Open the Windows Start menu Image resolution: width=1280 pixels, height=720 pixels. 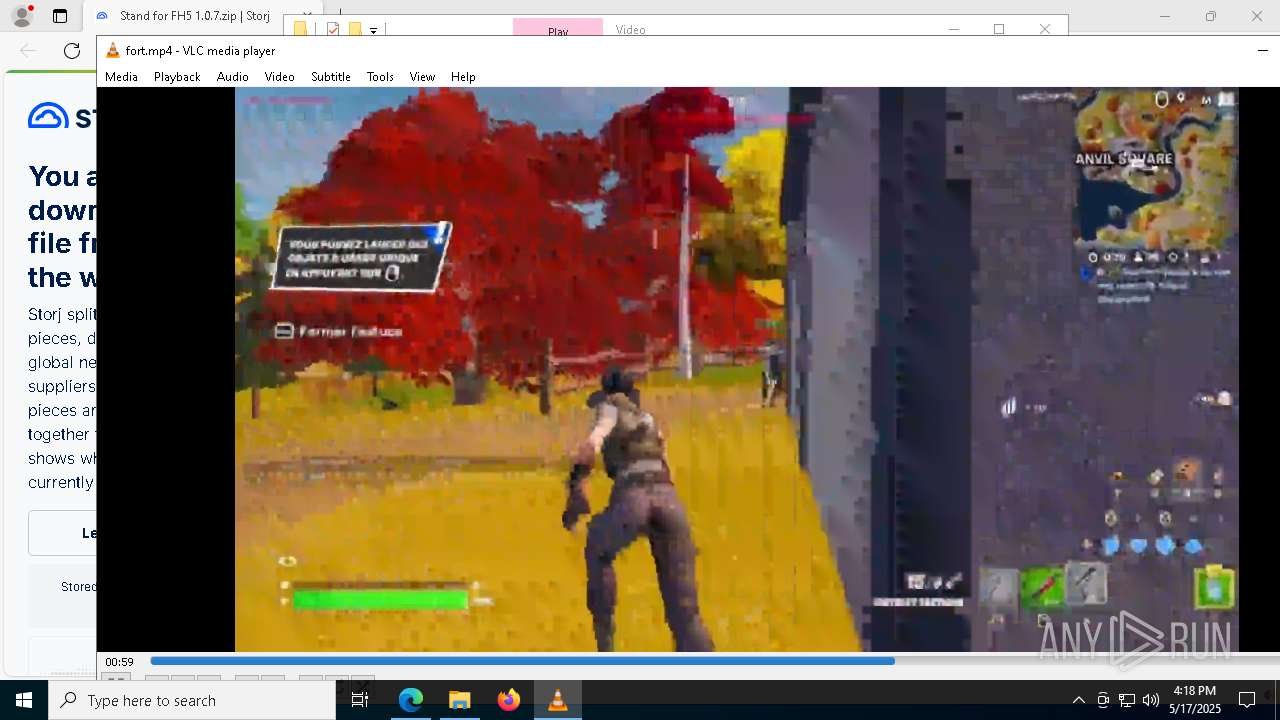[24, 700]
